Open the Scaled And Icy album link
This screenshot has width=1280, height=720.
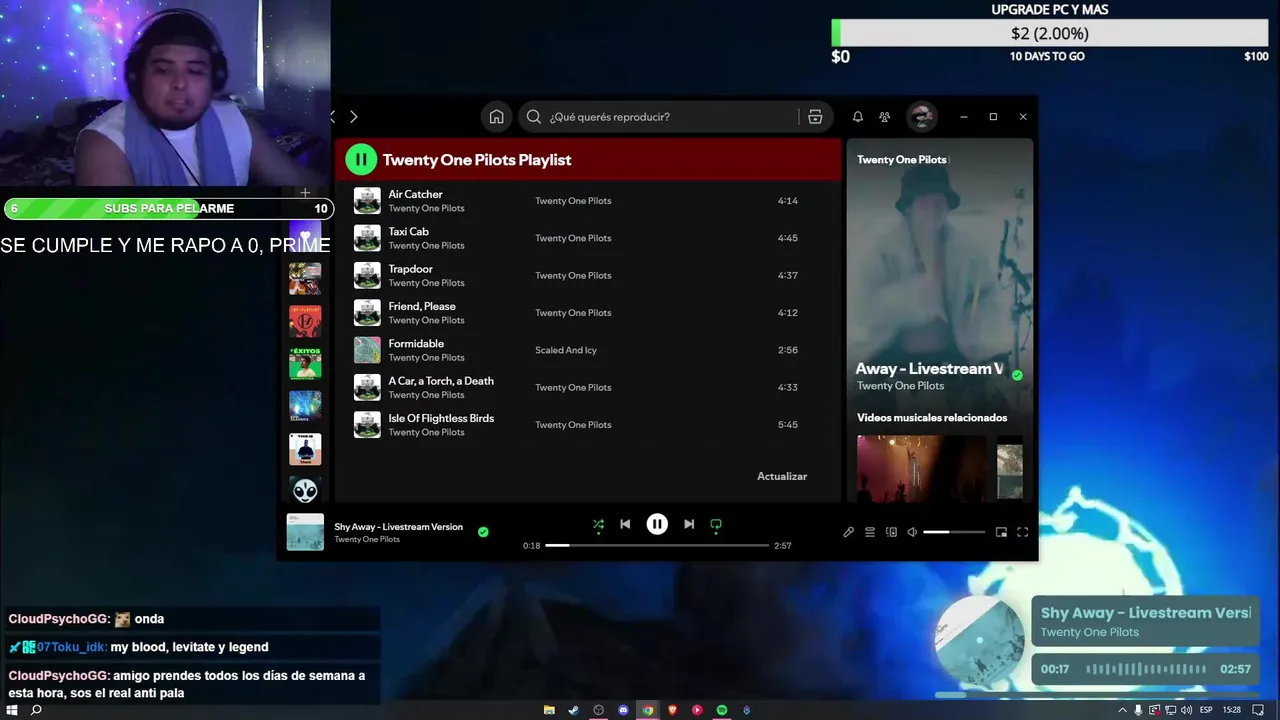tap(566, 350)
